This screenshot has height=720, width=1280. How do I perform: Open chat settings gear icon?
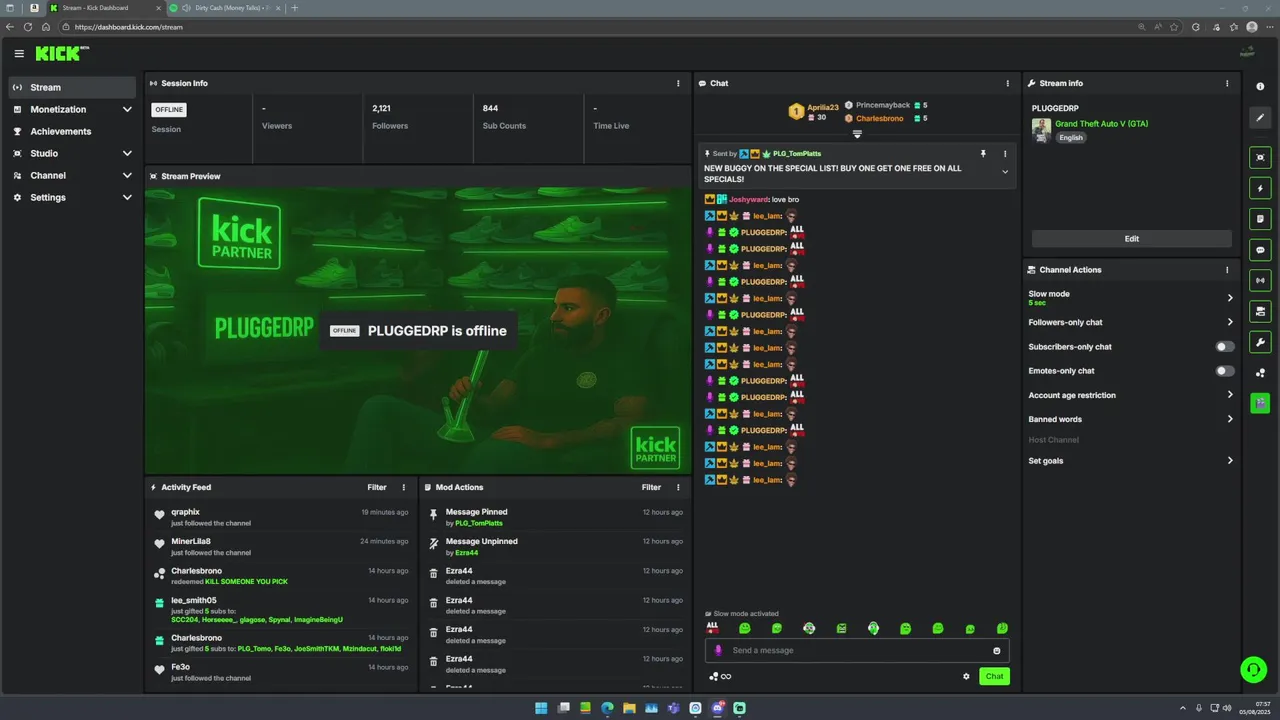[x=966, y=676]
